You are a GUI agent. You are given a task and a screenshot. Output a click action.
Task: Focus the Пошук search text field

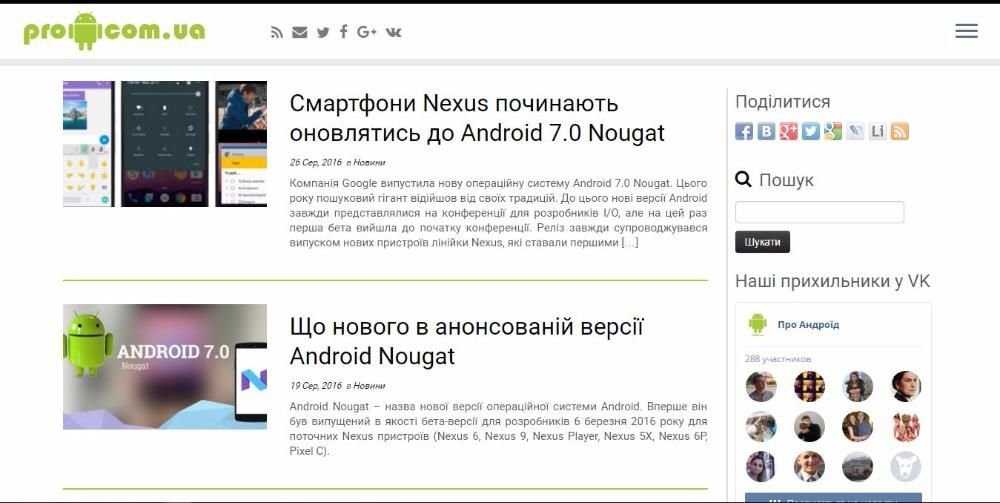(820, 212)
